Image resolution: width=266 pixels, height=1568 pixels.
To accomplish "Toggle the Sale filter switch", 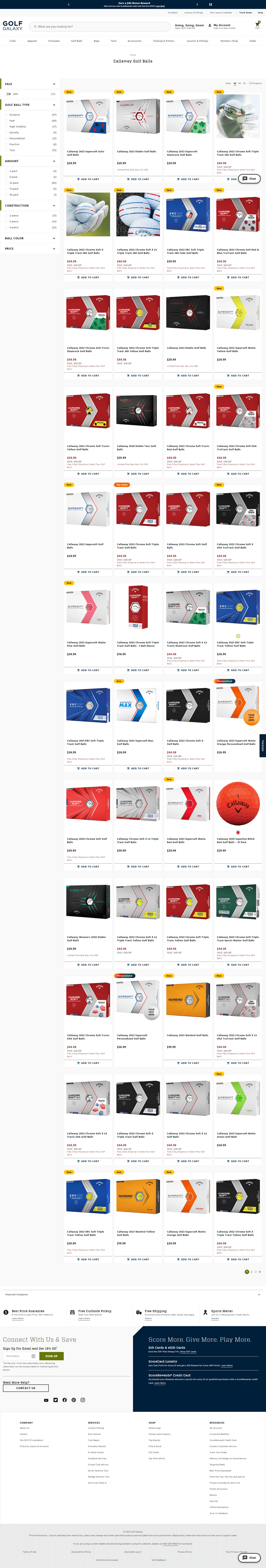I will tap(9, 94).
